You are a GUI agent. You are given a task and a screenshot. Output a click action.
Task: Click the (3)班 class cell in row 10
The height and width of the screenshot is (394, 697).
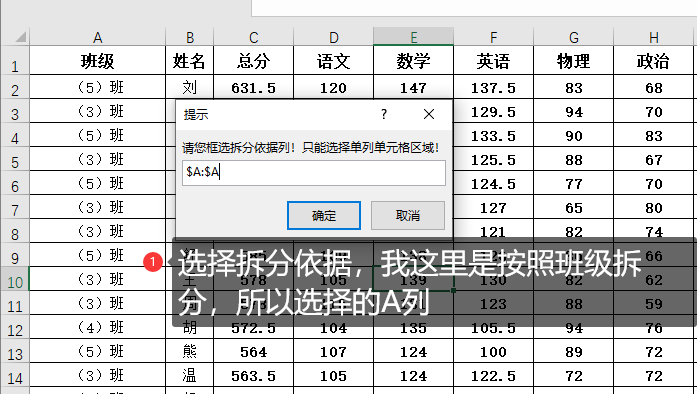(x=98, y=280)
